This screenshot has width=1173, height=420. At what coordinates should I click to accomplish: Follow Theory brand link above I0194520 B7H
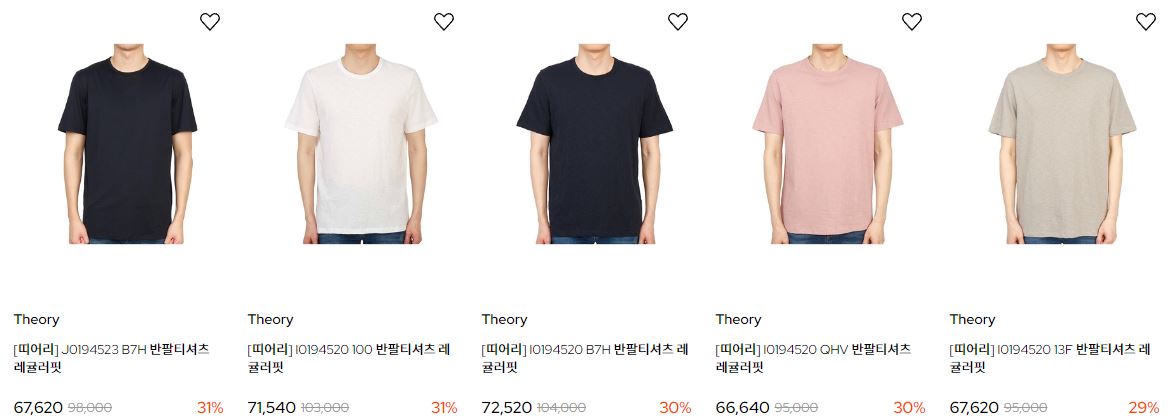tap(504, 320)
